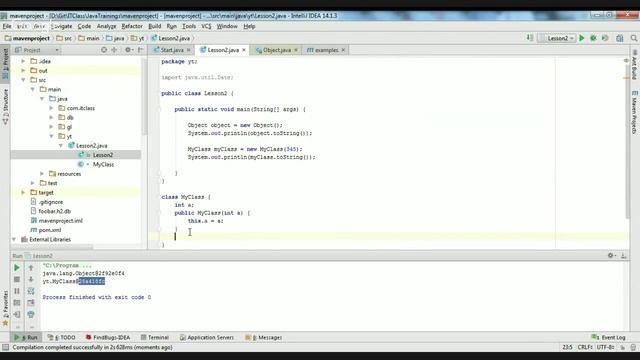
Task: Expand the target folder
Action: pyautogui.click(x=23, y=193)
